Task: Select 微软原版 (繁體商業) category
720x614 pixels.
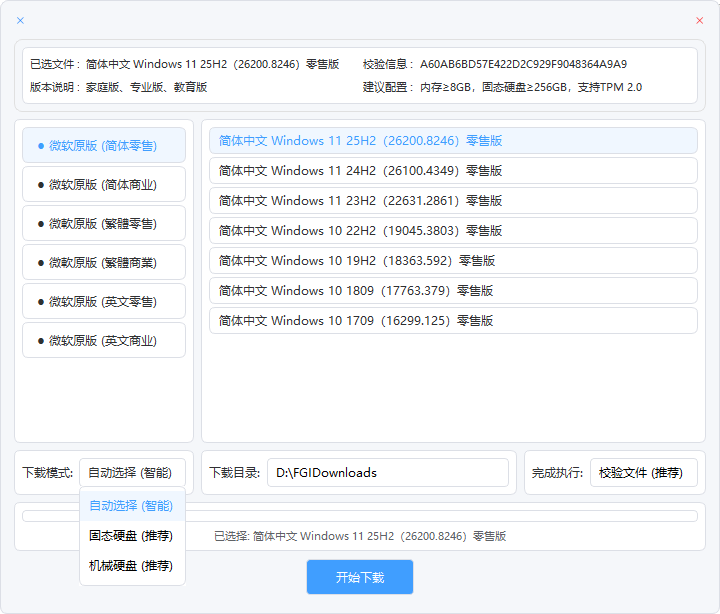Action: click(x=104, y=263)
